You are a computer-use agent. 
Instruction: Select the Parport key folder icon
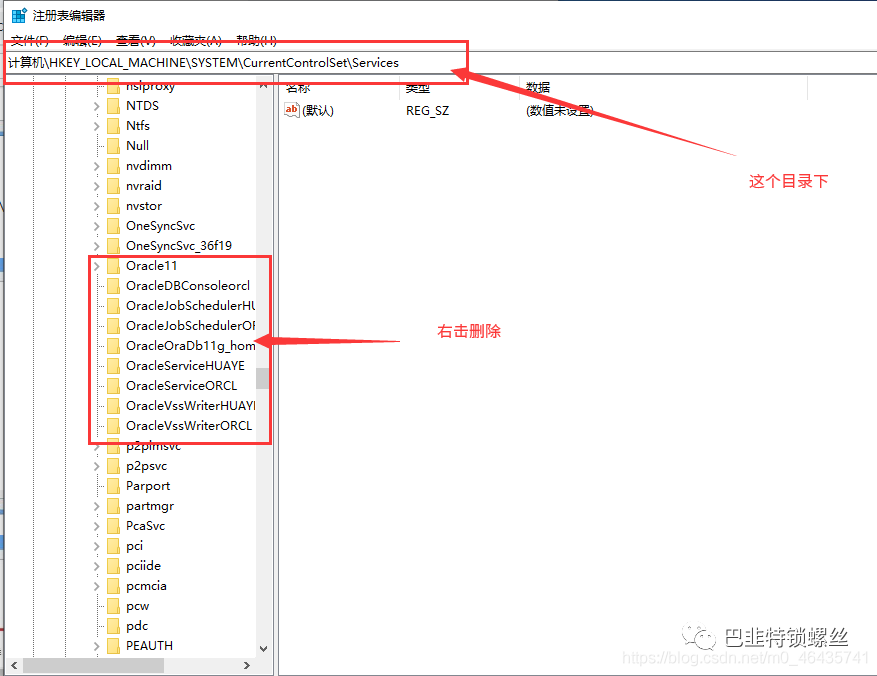(113, 486)
